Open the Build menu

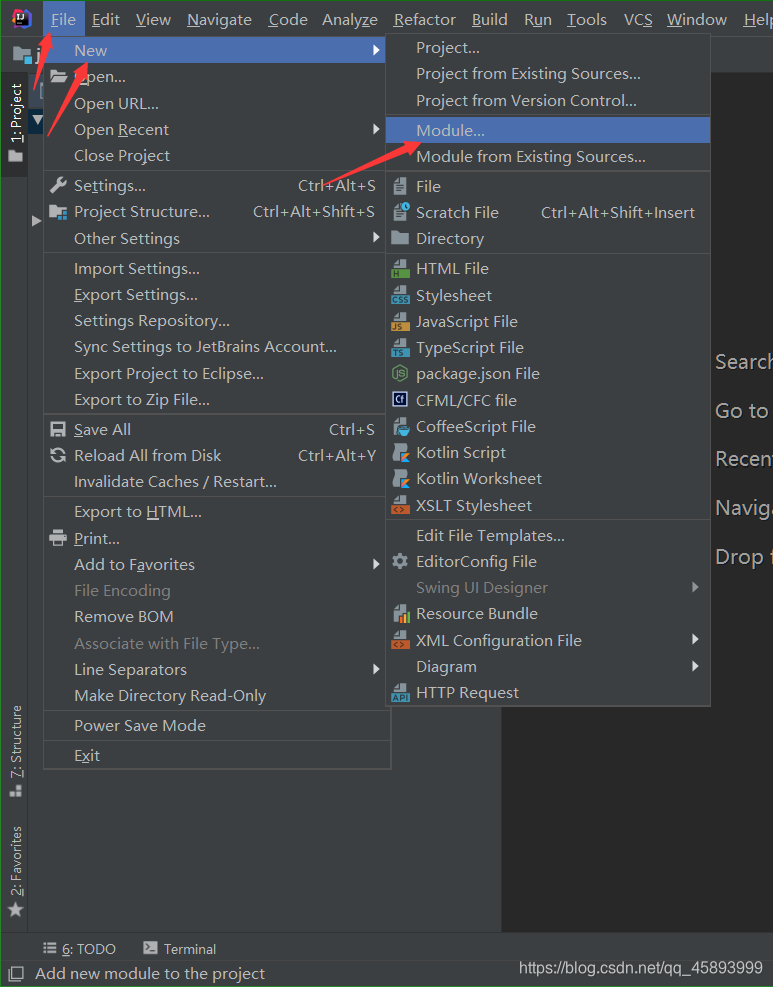pyautogui.click(x=489, y=20)
